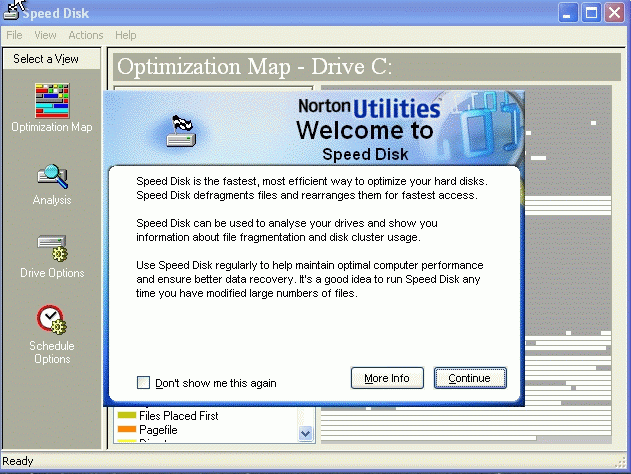This screenshot has width=631, height=474.
Task: Maximize the Speed Disk window
Action: point(592,12)
